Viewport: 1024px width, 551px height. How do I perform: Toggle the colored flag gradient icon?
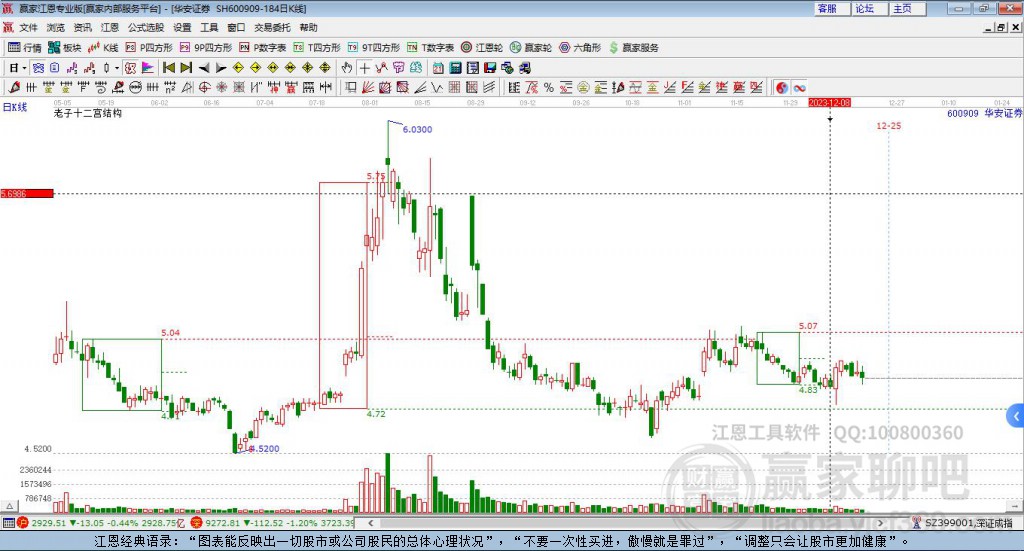tap(148, 68)
